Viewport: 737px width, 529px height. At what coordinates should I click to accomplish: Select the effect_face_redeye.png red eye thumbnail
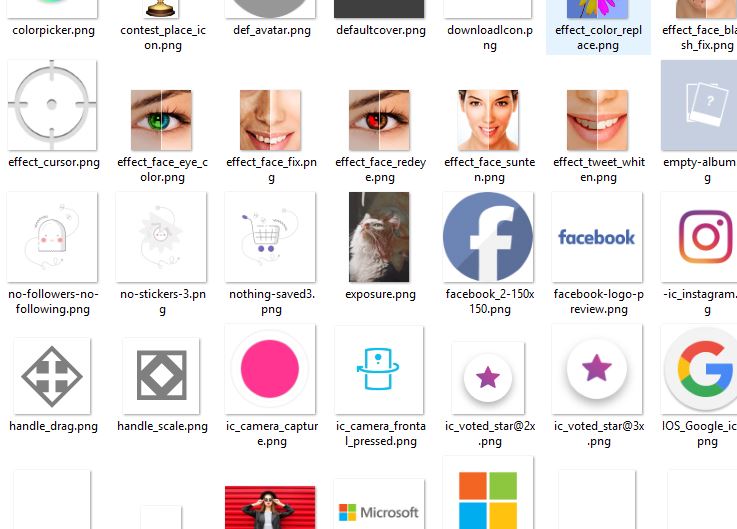coord(379,120)
